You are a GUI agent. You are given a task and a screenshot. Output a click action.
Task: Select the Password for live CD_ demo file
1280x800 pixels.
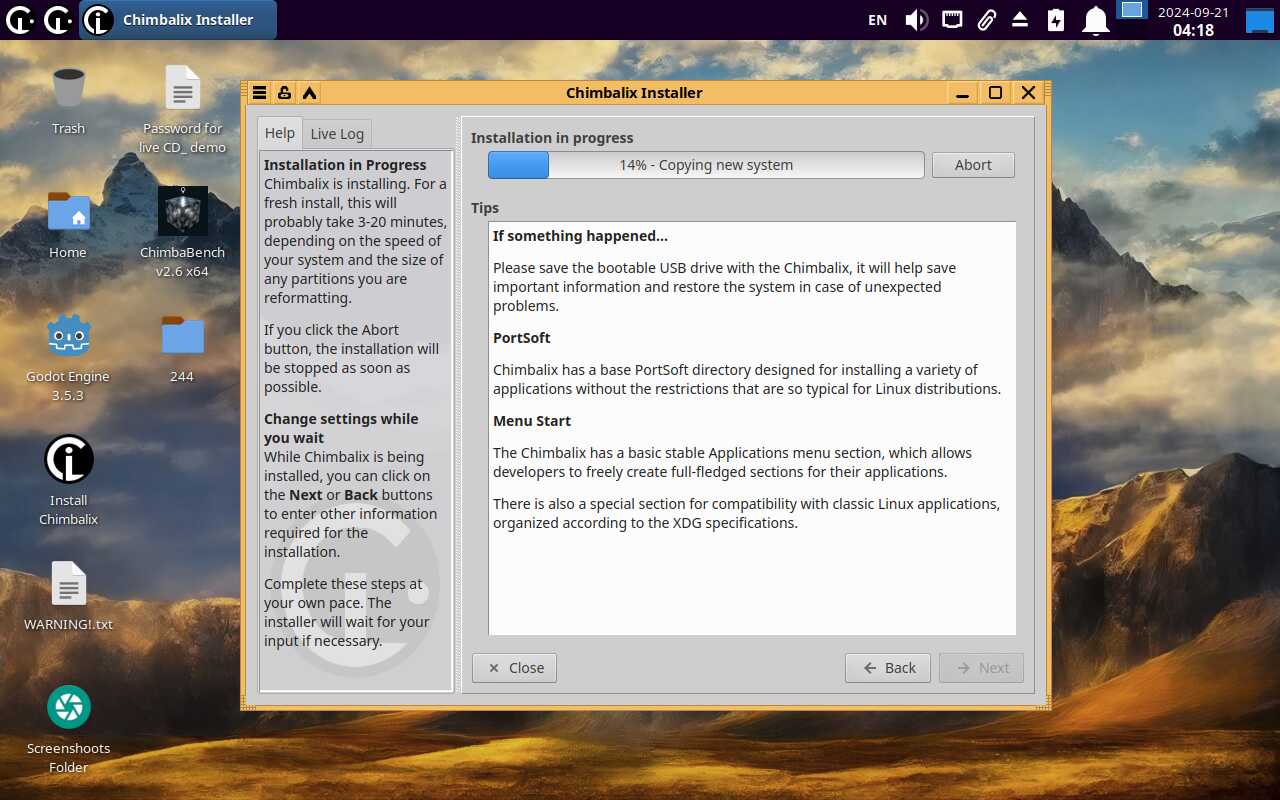(182, 109)
